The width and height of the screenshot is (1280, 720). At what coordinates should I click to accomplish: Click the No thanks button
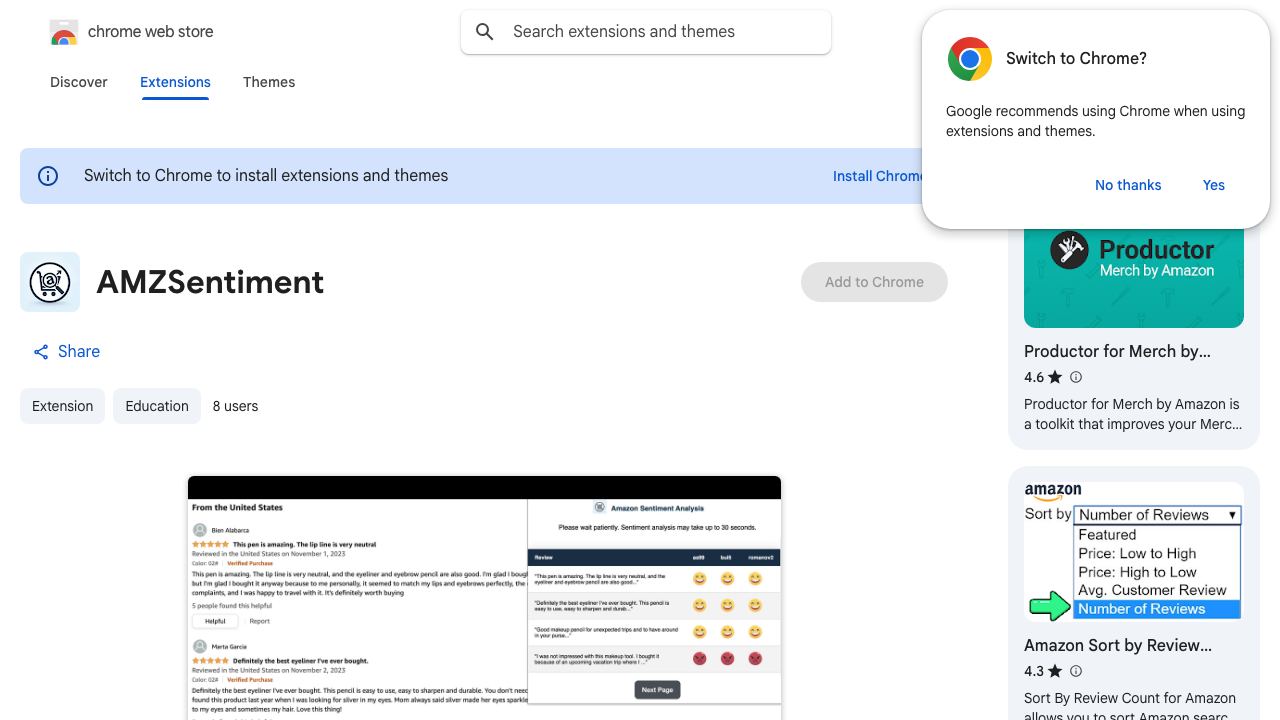click(1128, 185)
